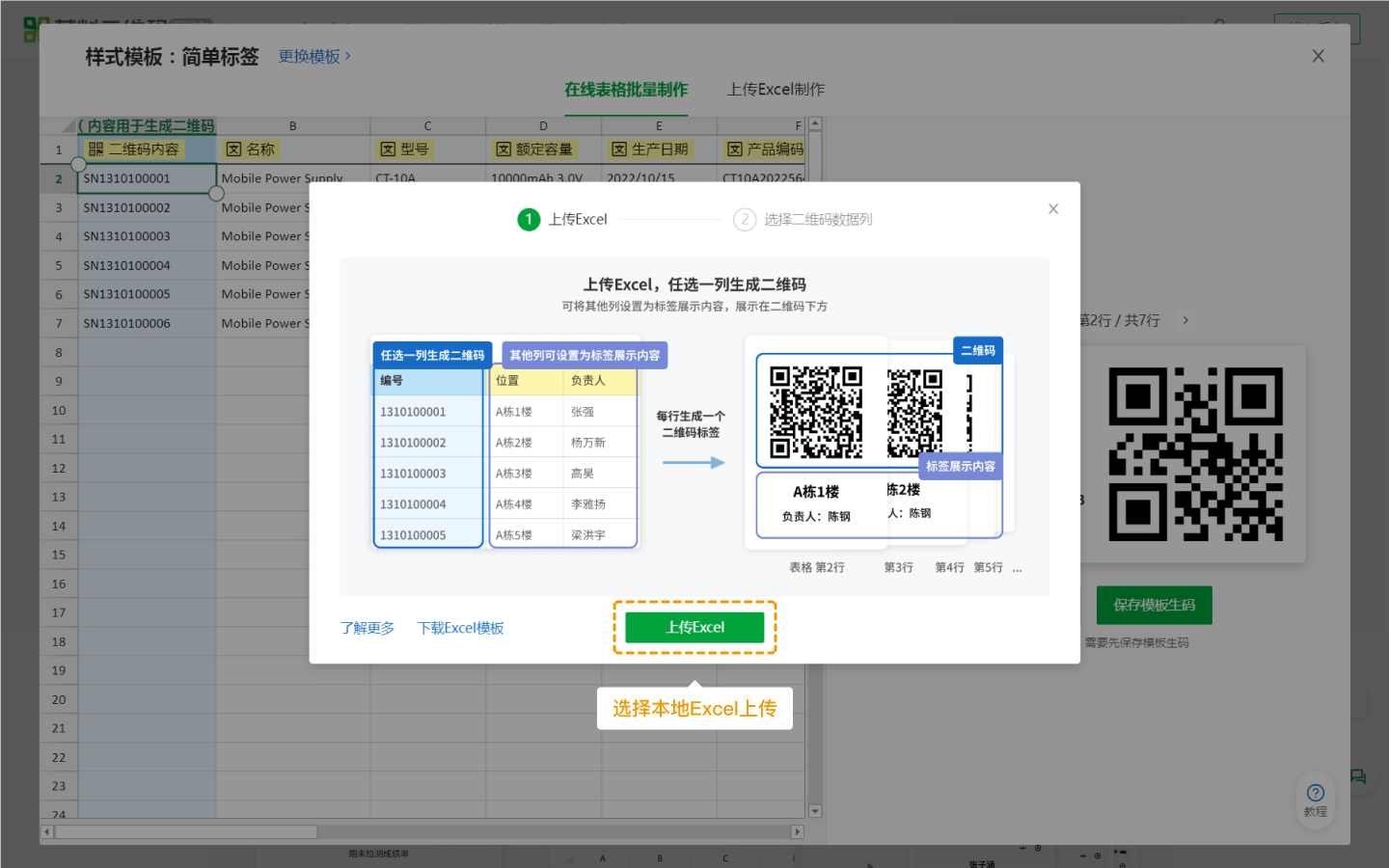Select the 在线表格批量制作 tab

coord(625,89)
